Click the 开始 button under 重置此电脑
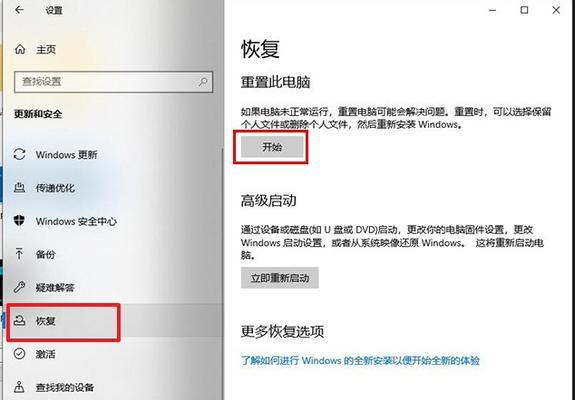This screenshot has width=575, height=400. (x=272, y=147)
